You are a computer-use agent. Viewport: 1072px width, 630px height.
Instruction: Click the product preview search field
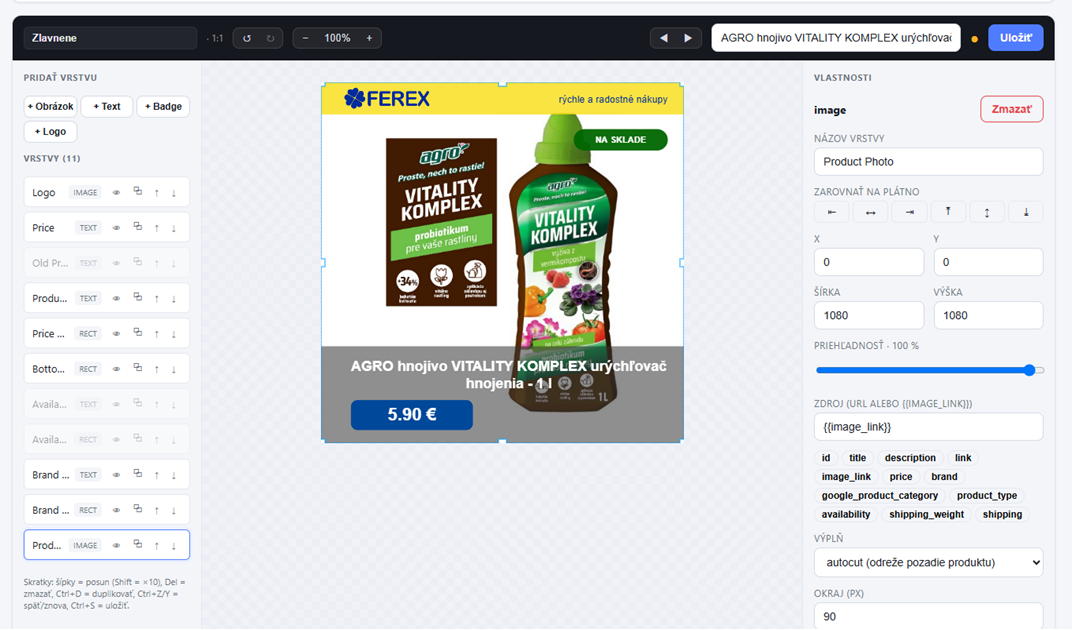point(835,38)
